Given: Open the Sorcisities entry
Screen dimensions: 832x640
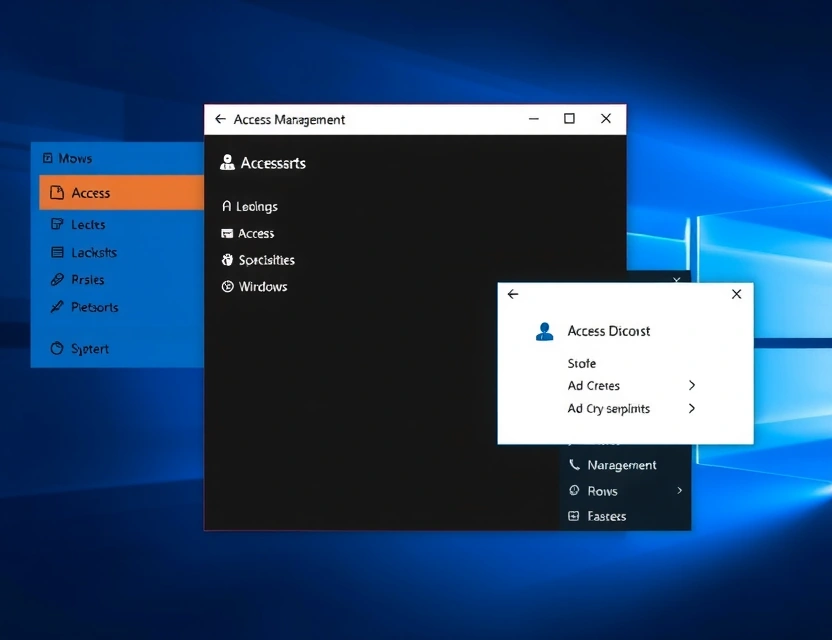Looking at the screenshot, I should (266, 260).
